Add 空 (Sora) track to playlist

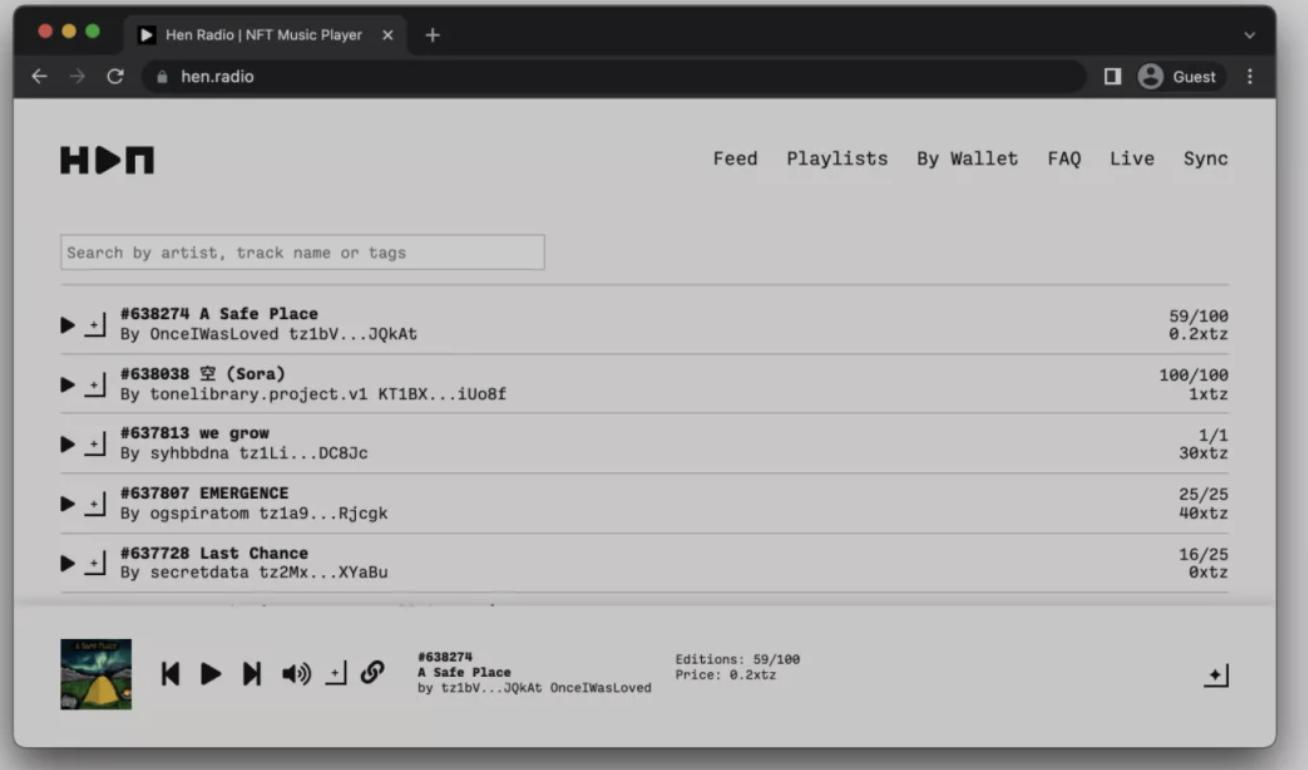(94, 385)
